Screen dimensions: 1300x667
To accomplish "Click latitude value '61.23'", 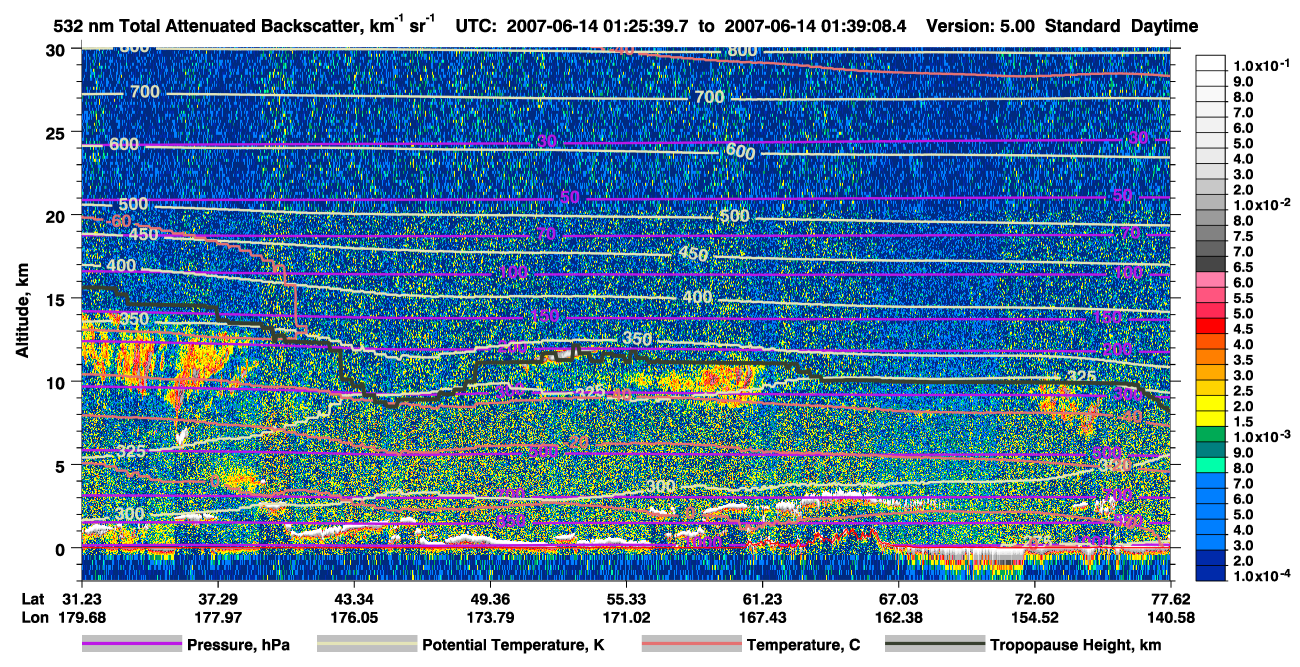I will click(x=761, y=597).
